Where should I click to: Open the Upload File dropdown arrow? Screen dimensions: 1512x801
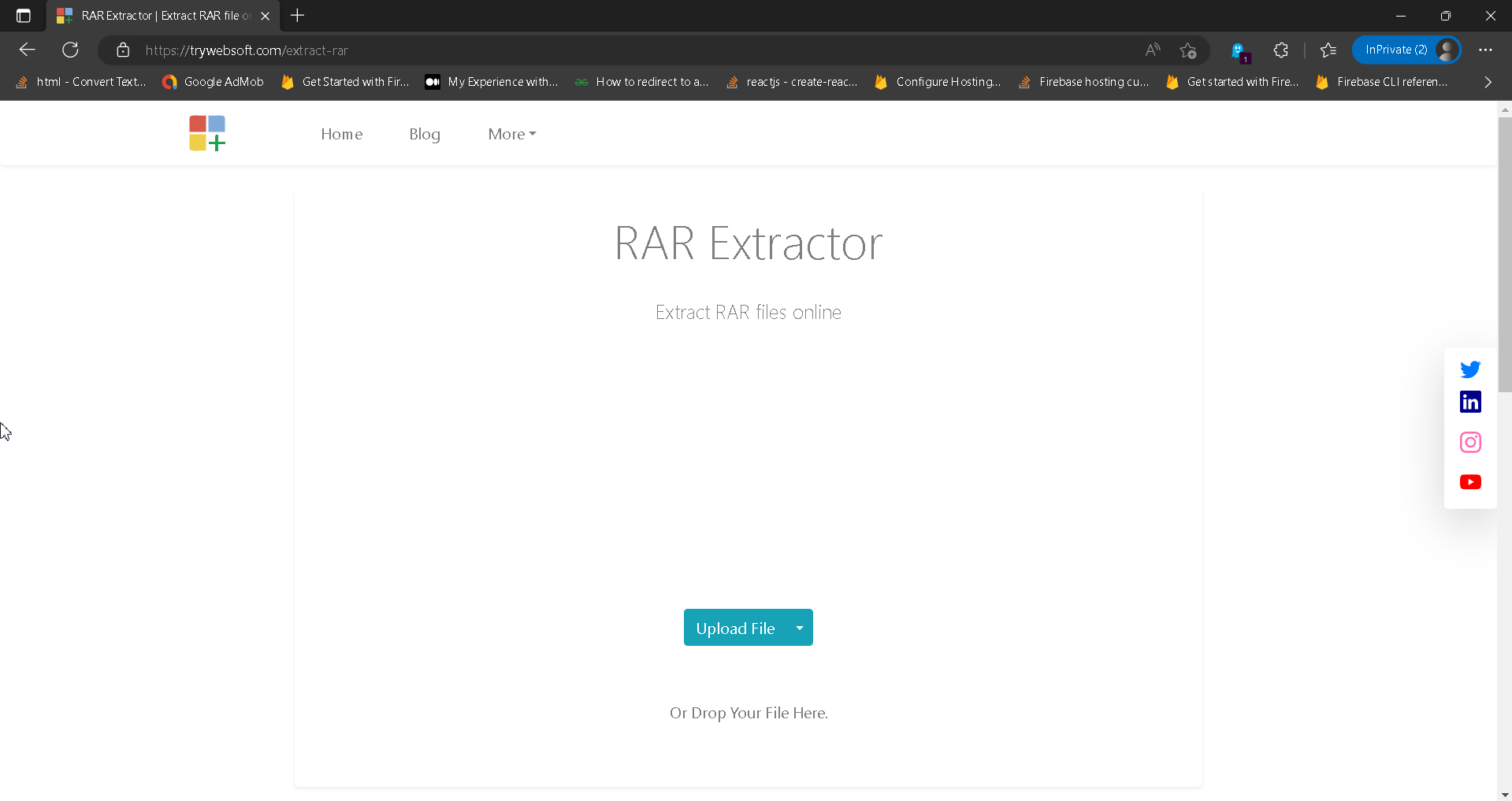799,627
